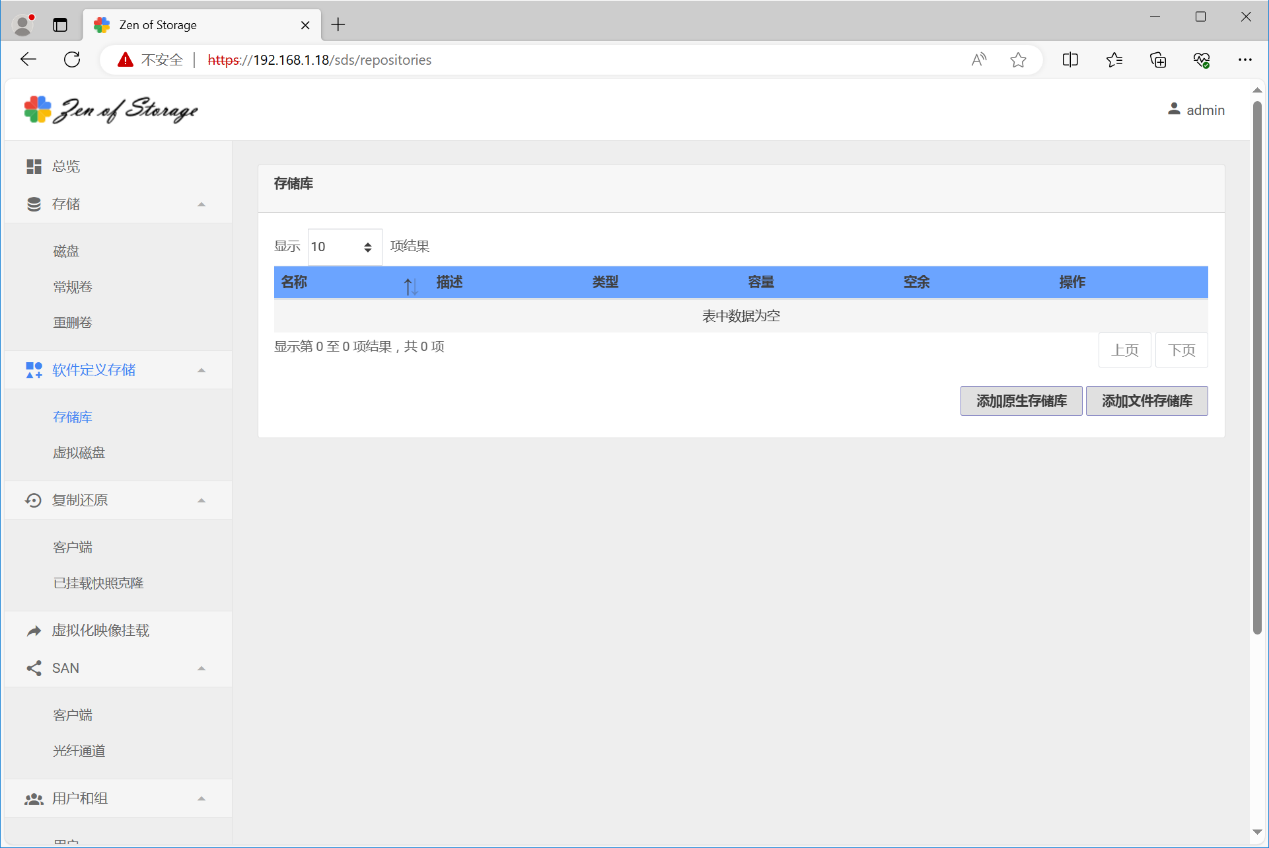Click the 用户和组 people icon
This screenshot has height=848, width=1269.
[x=34, y=799]
